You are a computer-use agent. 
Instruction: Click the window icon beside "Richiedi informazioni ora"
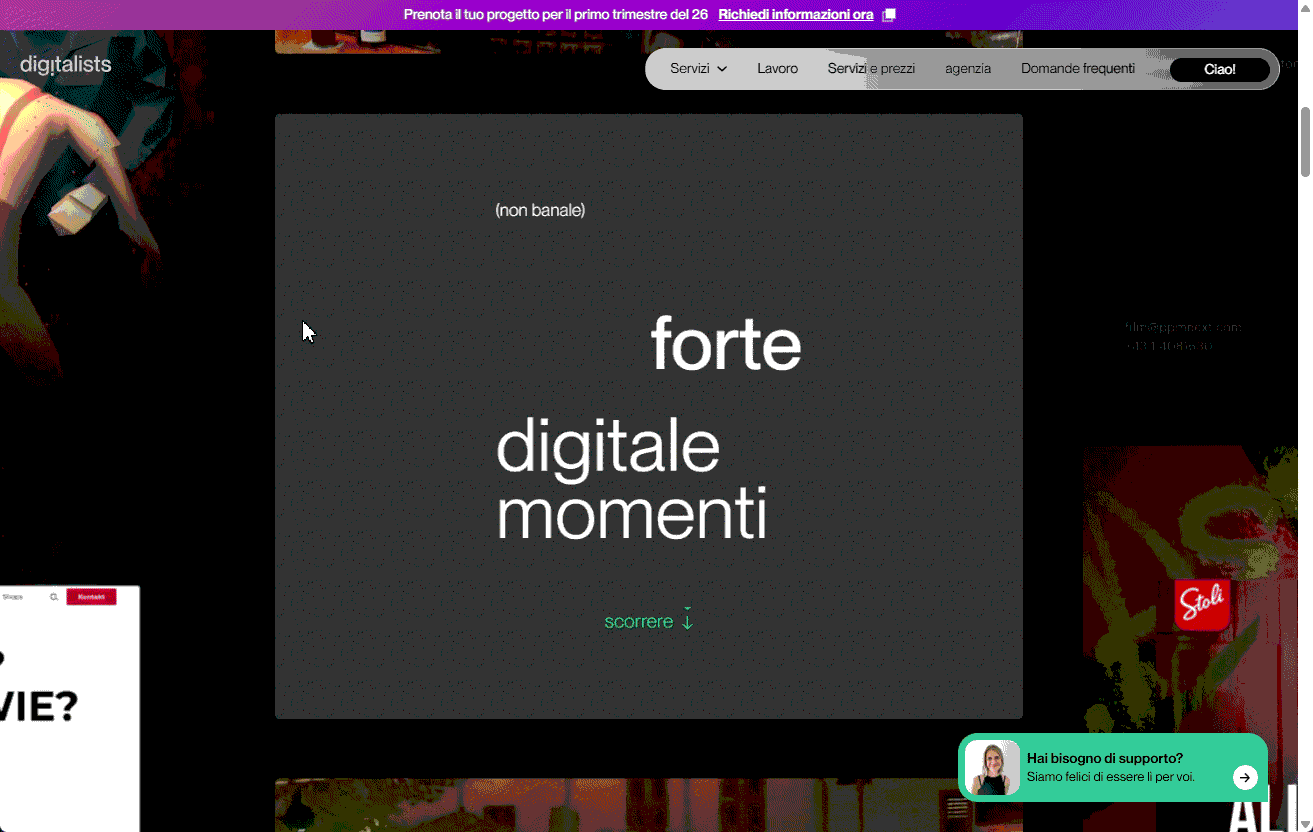point(888,14)
